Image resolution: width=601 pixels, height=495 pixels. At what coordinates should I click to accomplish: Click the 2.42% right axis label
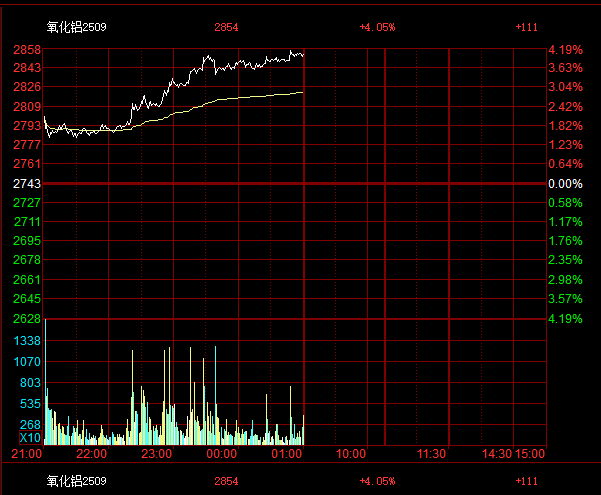[565, 107]
